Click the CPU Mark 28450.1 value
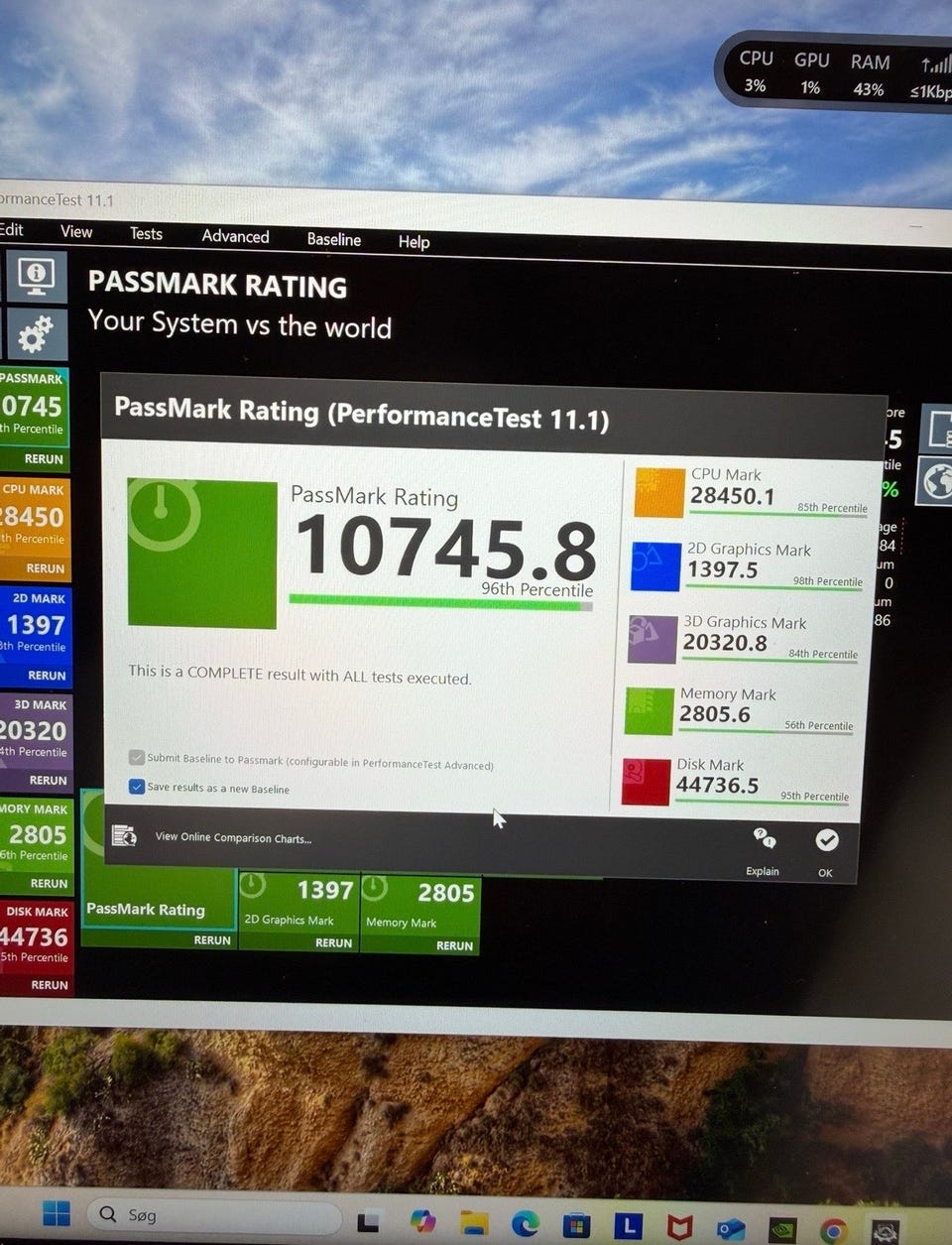The image size is (952, 1245). click(732, 495)
